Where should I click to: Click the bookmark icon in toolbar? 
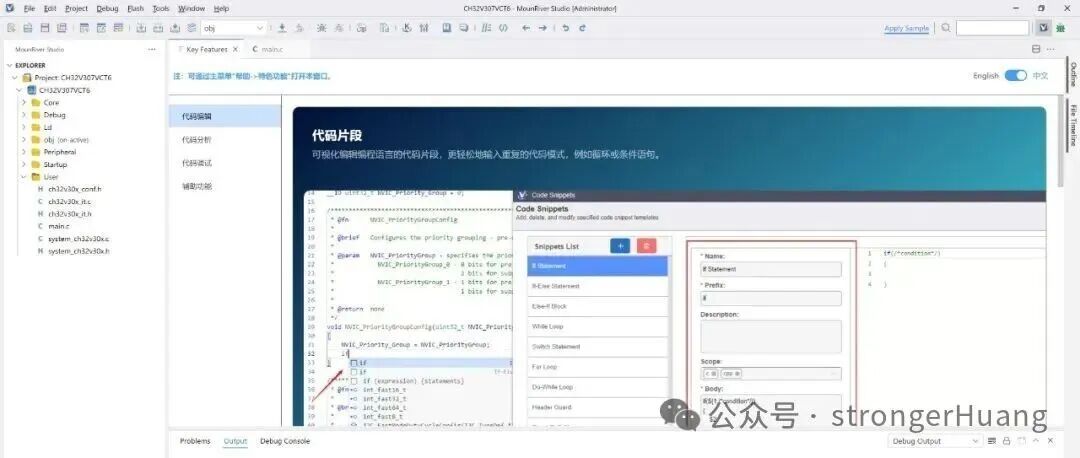point(446,28)
